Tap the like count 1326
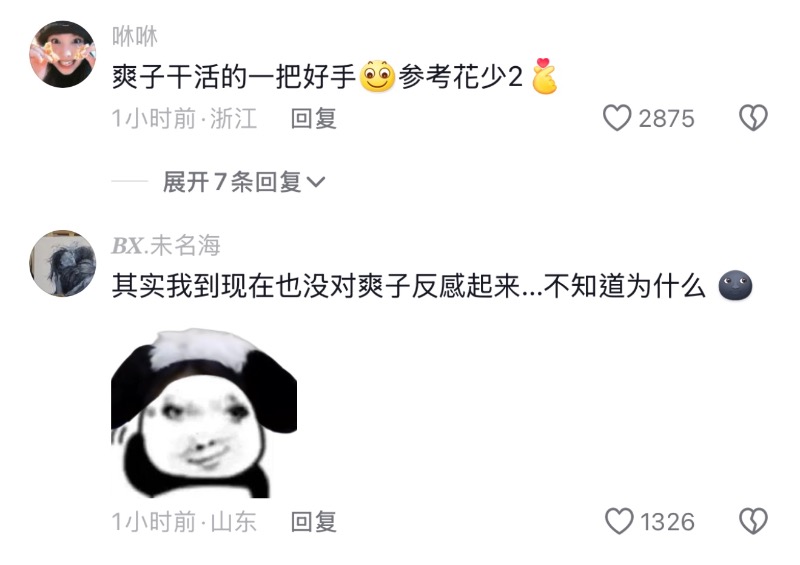Image resolution: width=800 pixels, height=565 pixels. [x=667, y=522]
